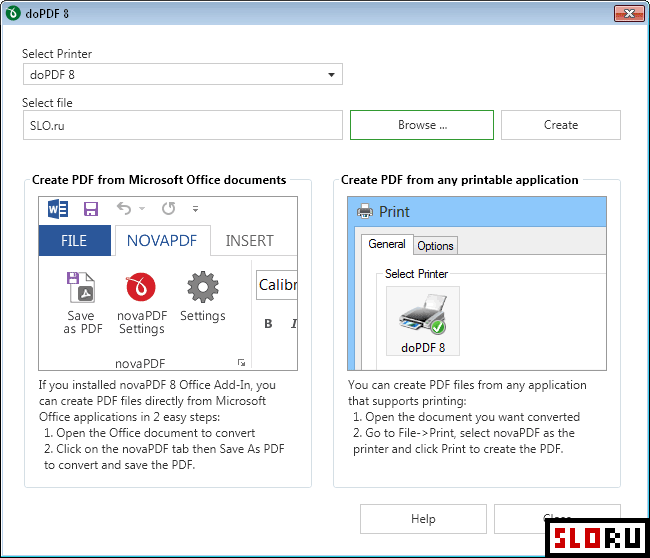The image size is (650, 558).
Task: Click the Browse button
Action: pos(422,125)
